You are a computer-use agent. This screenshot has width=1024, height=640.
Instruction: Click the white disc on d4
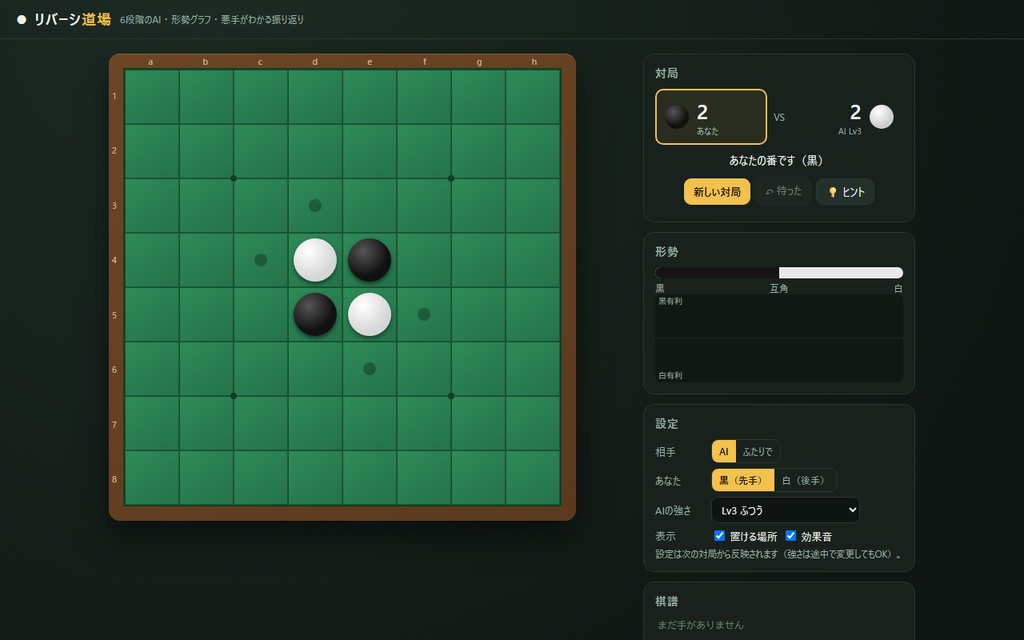315,260
